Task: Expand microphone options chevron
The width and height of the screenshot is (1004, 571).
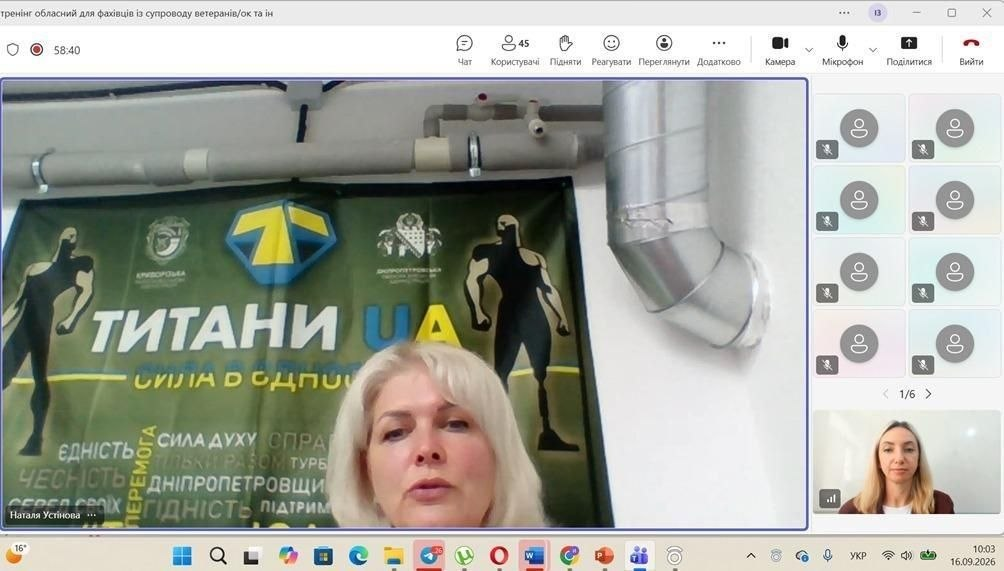Action: [x=873, y=50]
